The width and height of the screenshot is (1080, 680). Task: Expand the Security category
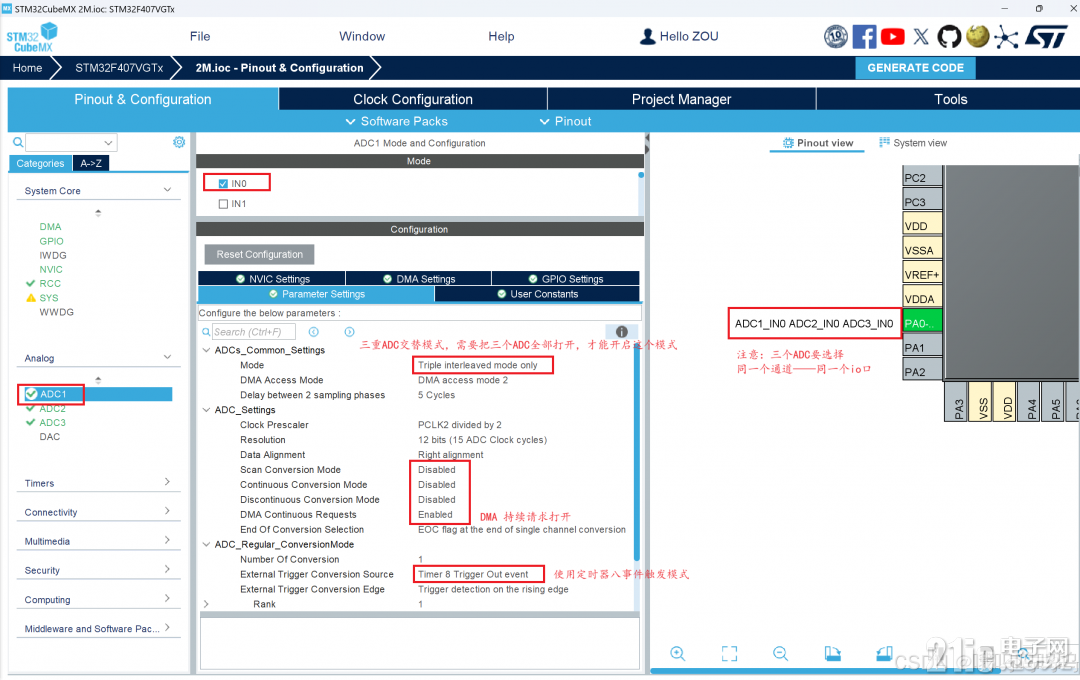click(167, 569)
